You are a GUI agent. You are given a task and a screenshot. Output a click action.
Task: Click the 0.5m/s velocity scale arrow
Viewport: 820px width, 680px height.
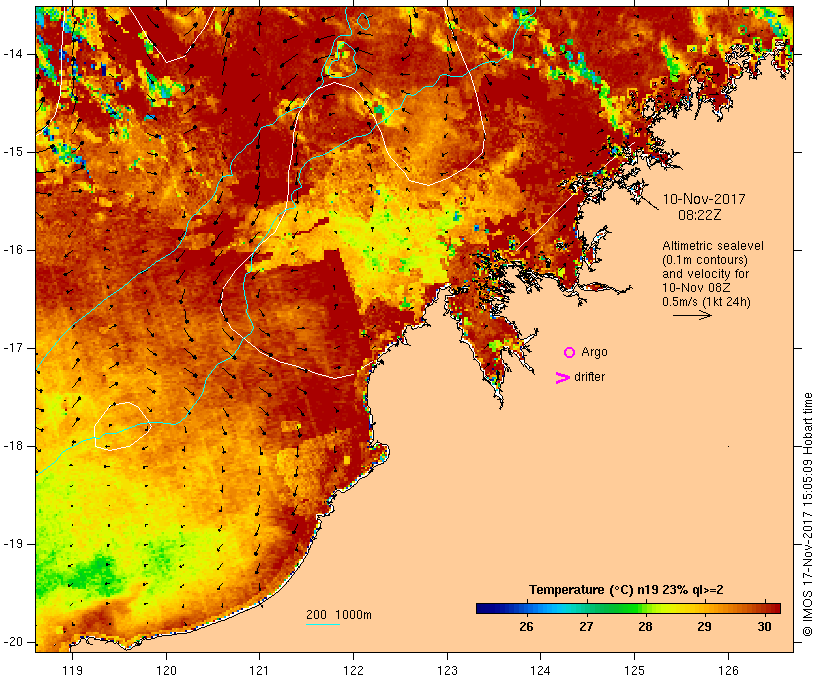[x=692, y=315]
